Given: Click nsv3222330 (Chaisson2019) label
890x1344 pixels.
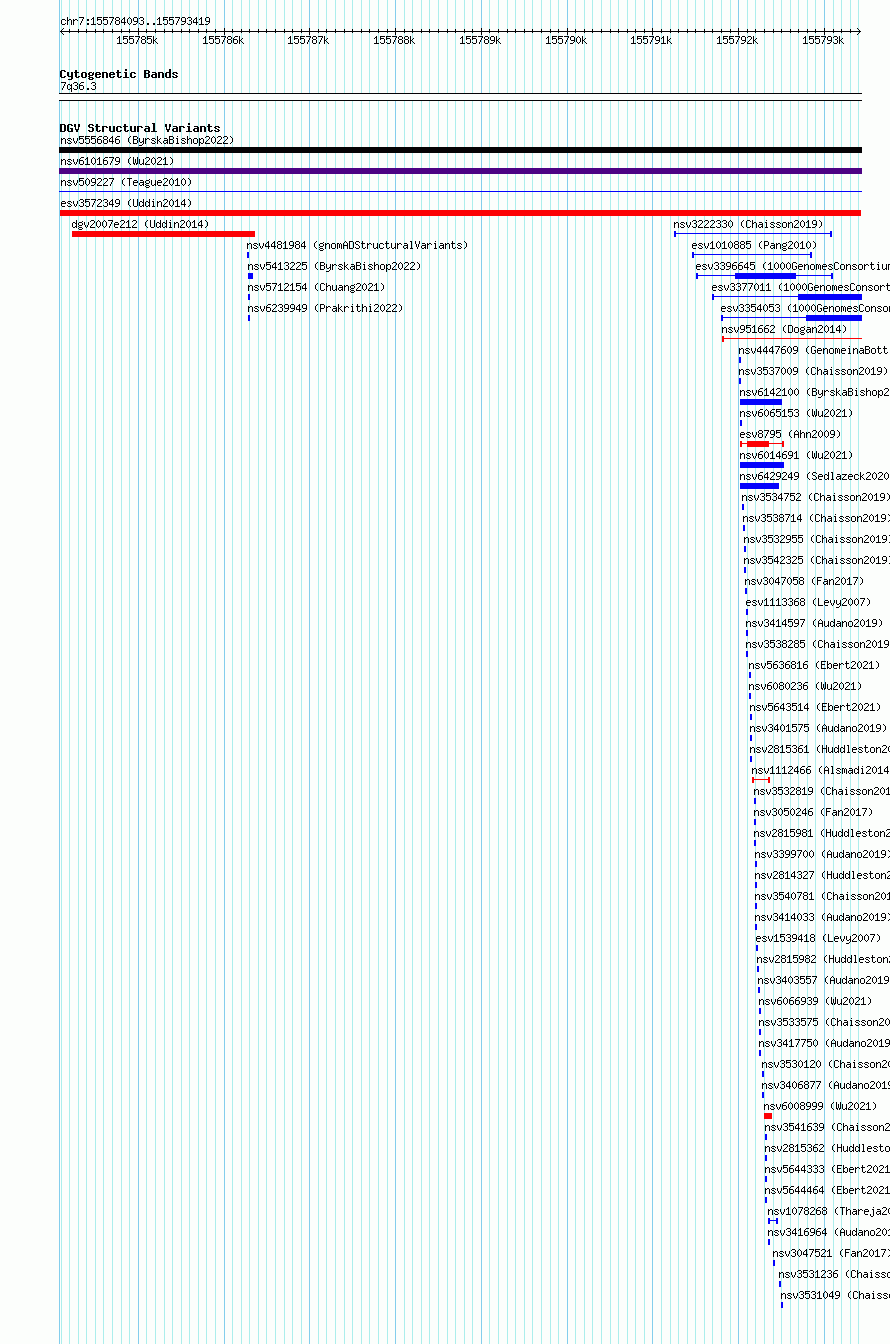Looking at the screenshot, I should (749, 224).
